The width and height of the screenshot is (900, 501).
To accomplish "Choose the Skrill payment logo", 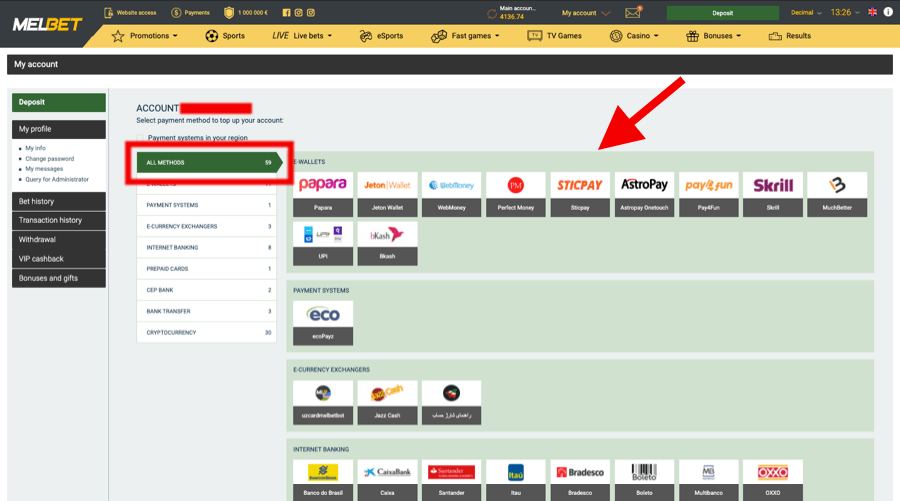I will point(773,185).
